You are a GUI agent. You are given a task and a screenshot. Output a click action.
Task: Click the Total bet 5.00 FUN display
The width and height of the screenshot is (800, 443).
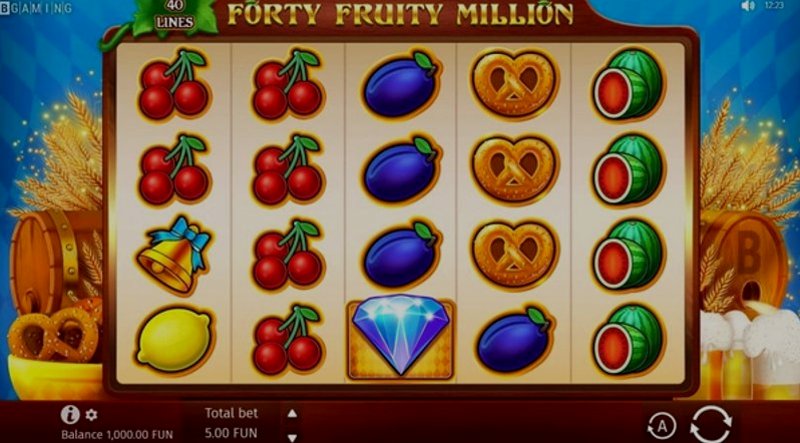232,423
